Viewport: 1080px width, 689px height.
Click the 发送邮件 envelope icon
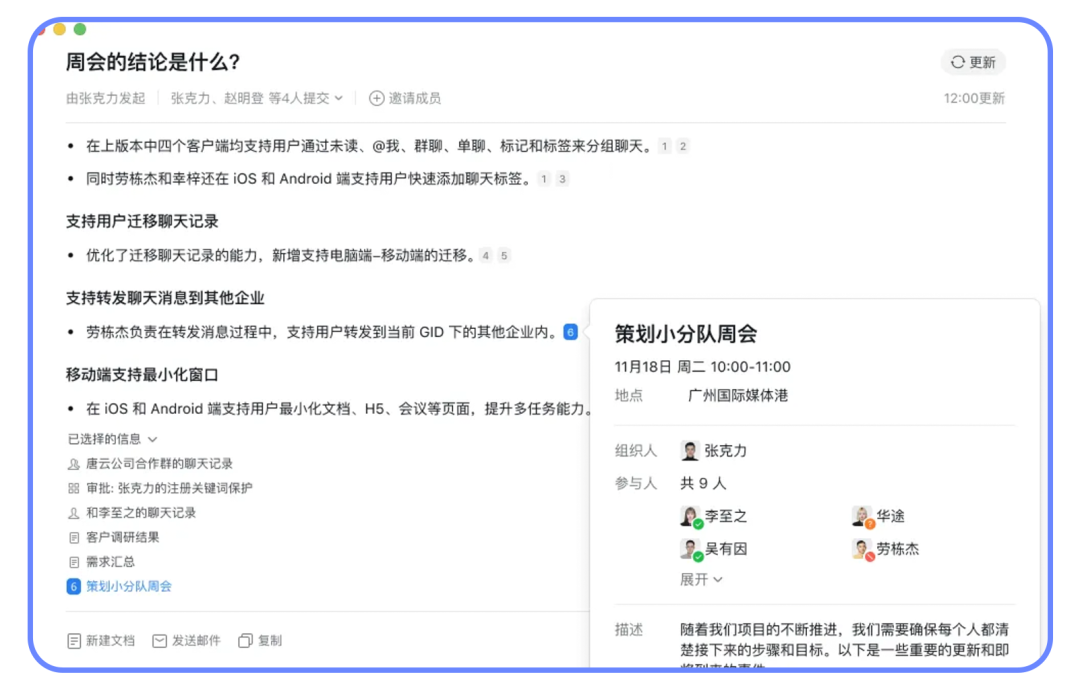coord(159,640)
